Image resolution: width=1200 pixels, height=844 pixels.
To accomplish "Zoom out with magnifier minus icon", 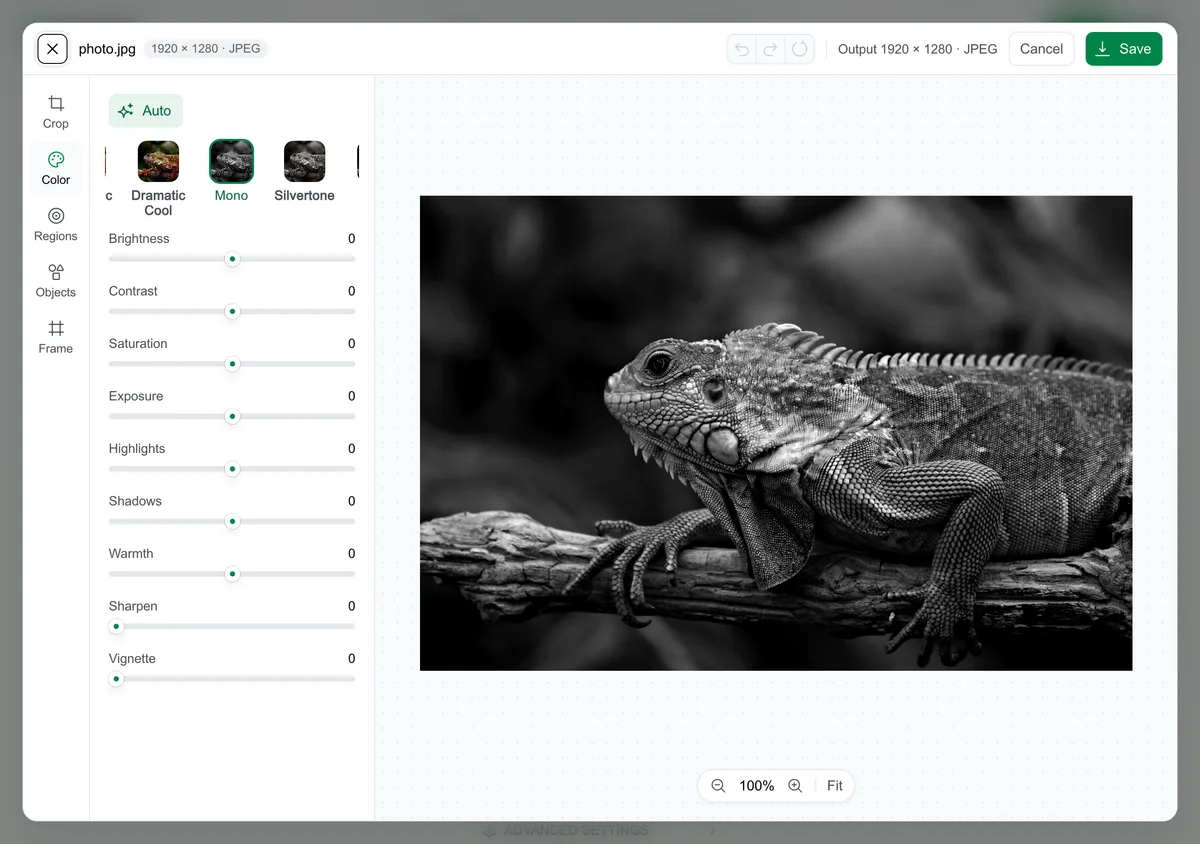I will click(x=718, y=786).
